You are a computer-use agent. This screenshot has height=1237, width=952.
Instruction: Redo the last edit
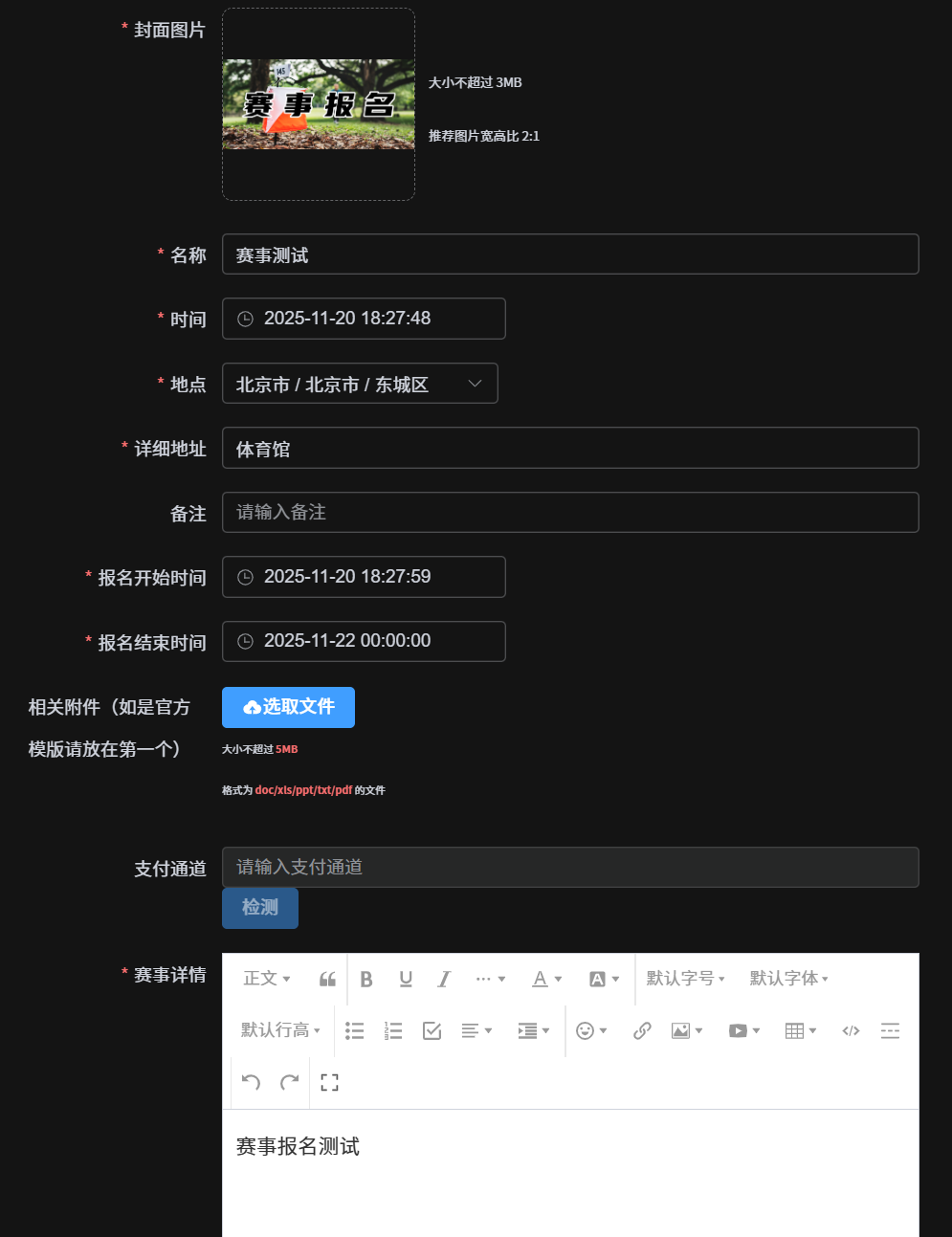pyautogui.click(x=289, y=1082)
